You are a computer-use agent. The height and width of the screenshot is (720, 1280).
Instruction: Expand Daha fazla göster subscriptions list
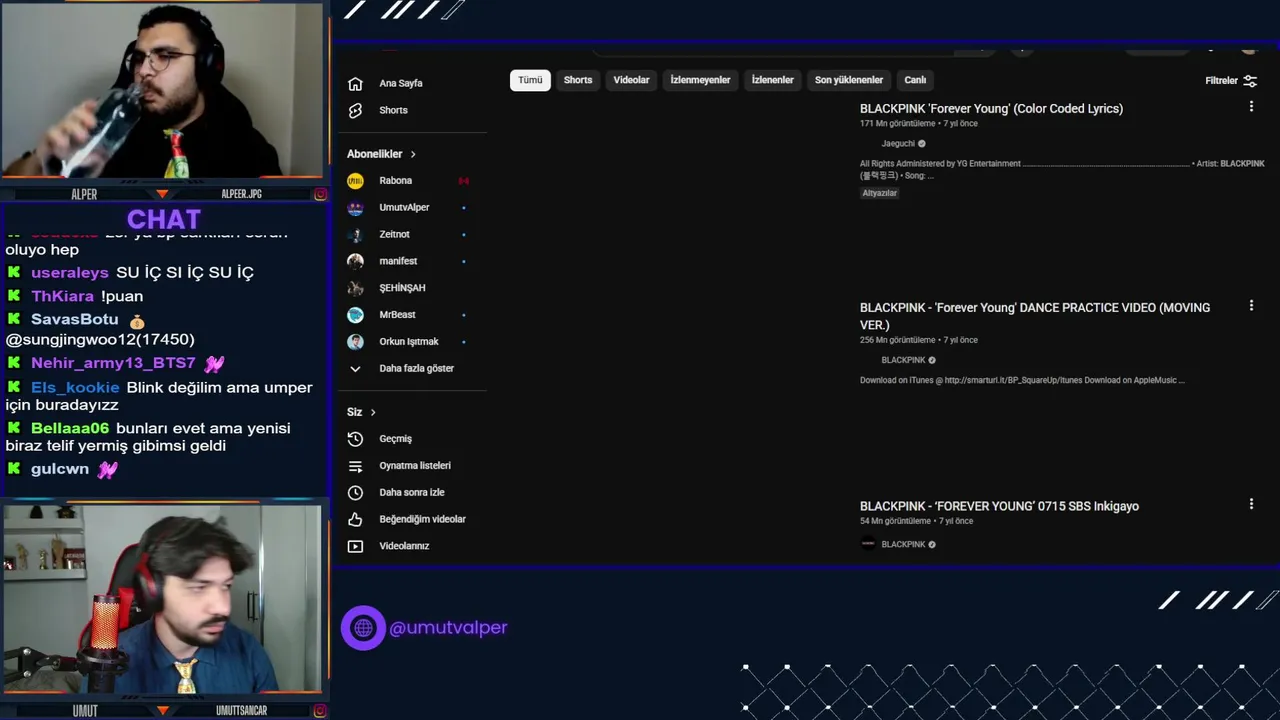coord(400,369)
